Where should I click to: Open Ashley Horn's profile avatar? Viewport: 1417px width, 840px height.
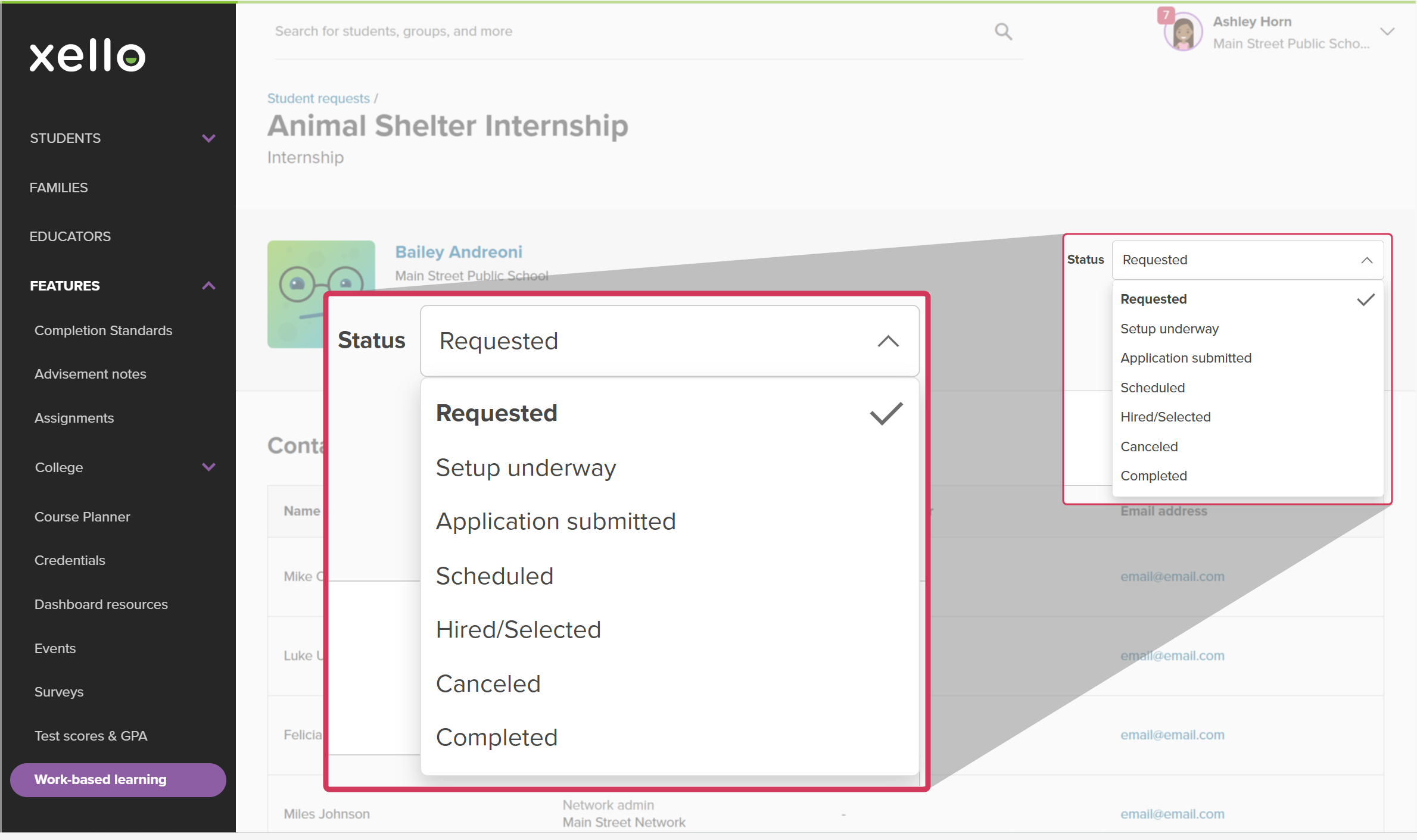coord(1182,33)
